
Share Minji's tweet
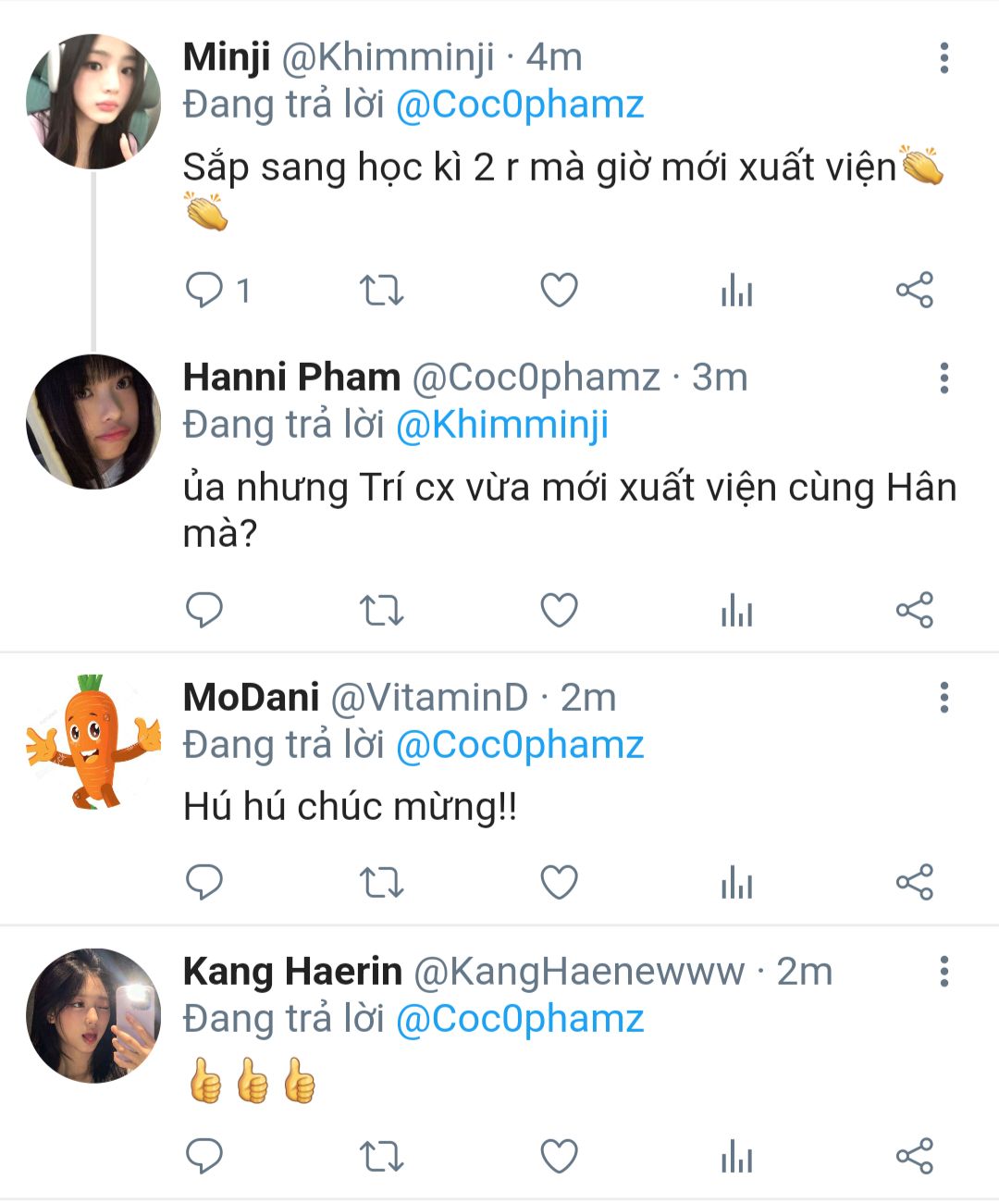point(914,291)
